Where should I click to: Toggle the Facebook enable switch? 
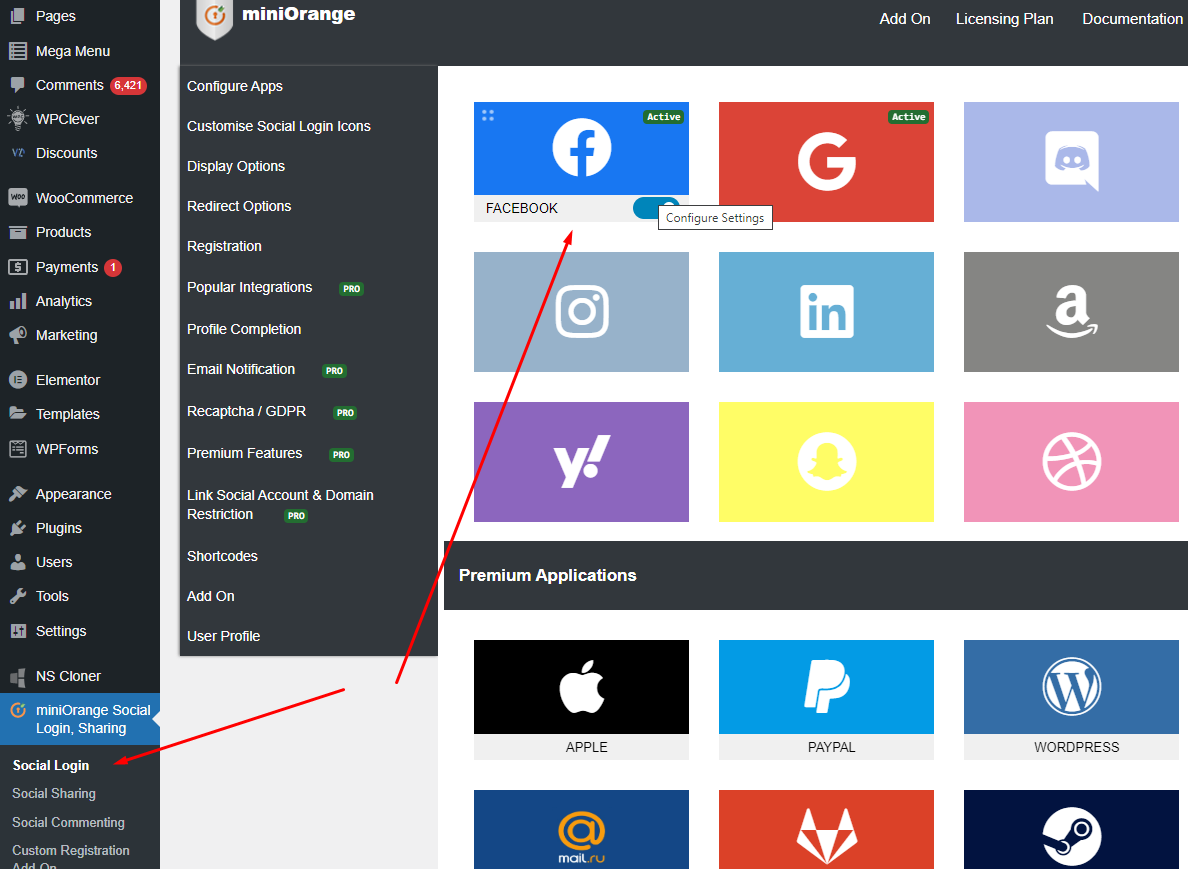point(656,208)
